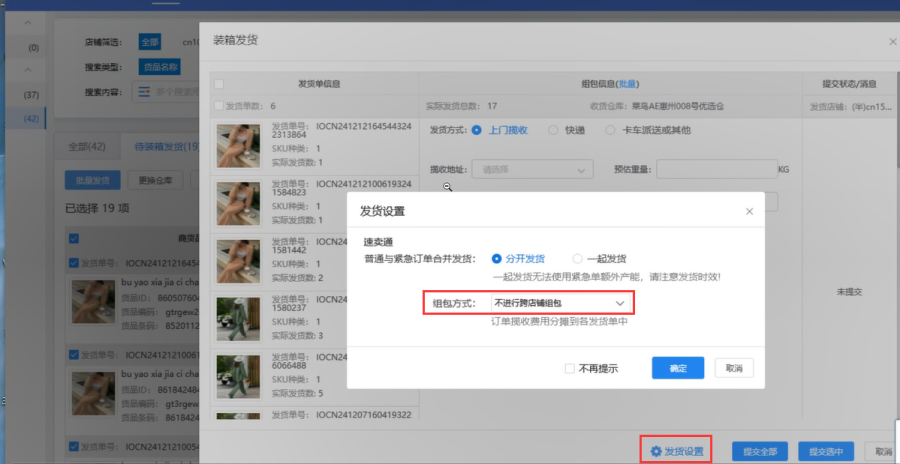Open the 揽收地址 dropdown
Screen dimensions: 900x464
pos(532,170)
